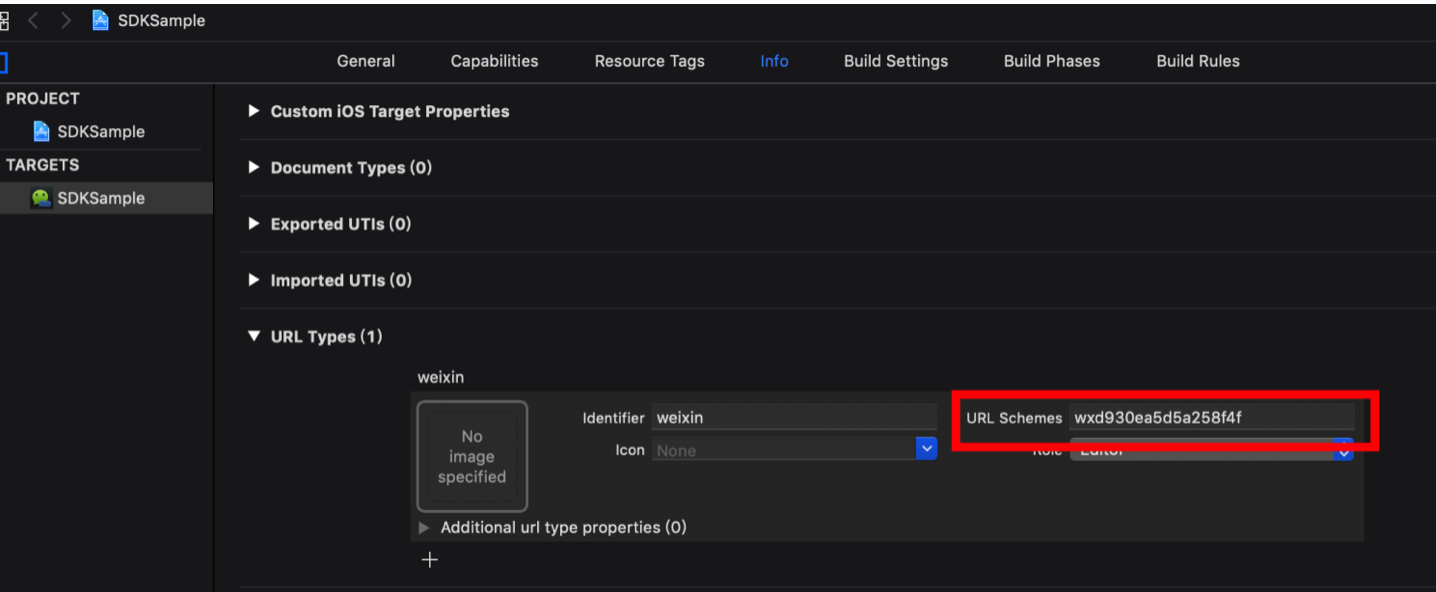Click the No image specified well
This screenshot has width=1436, height=592.
point(472,456)
